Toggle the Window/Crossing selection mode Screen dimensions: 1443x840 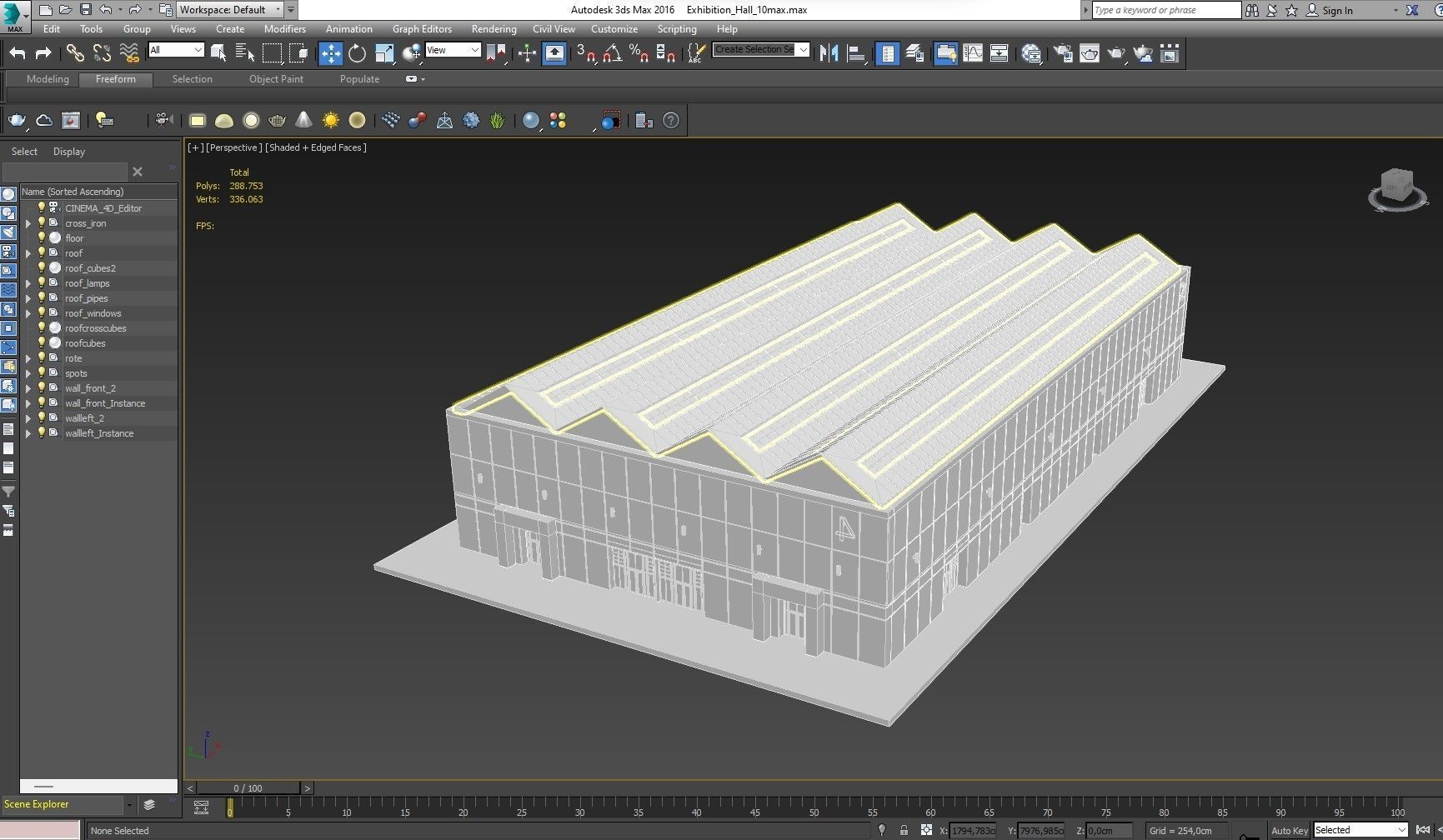click(298, 53)
